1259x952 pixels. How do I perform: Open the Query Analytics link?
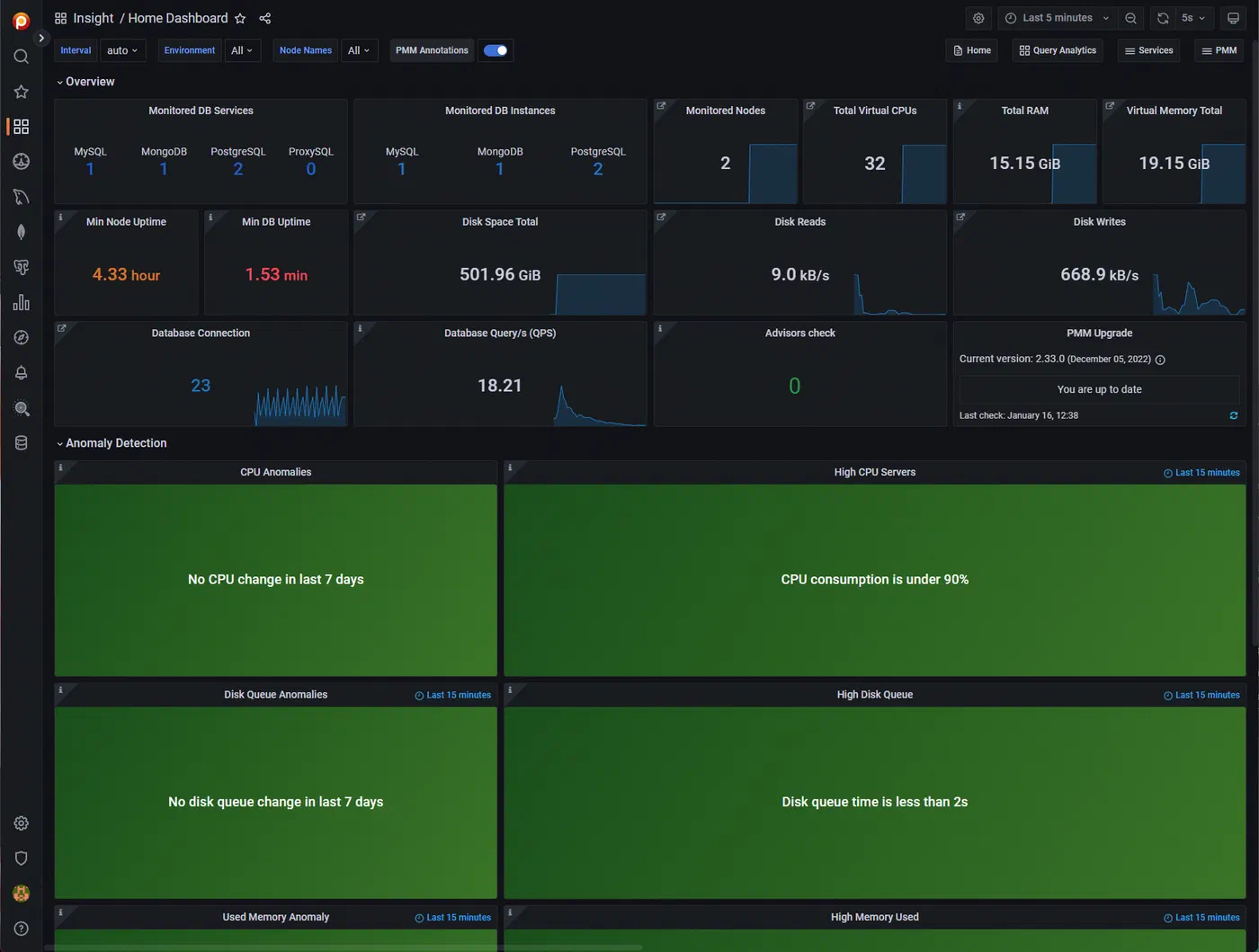click(x=1058, y=50)
